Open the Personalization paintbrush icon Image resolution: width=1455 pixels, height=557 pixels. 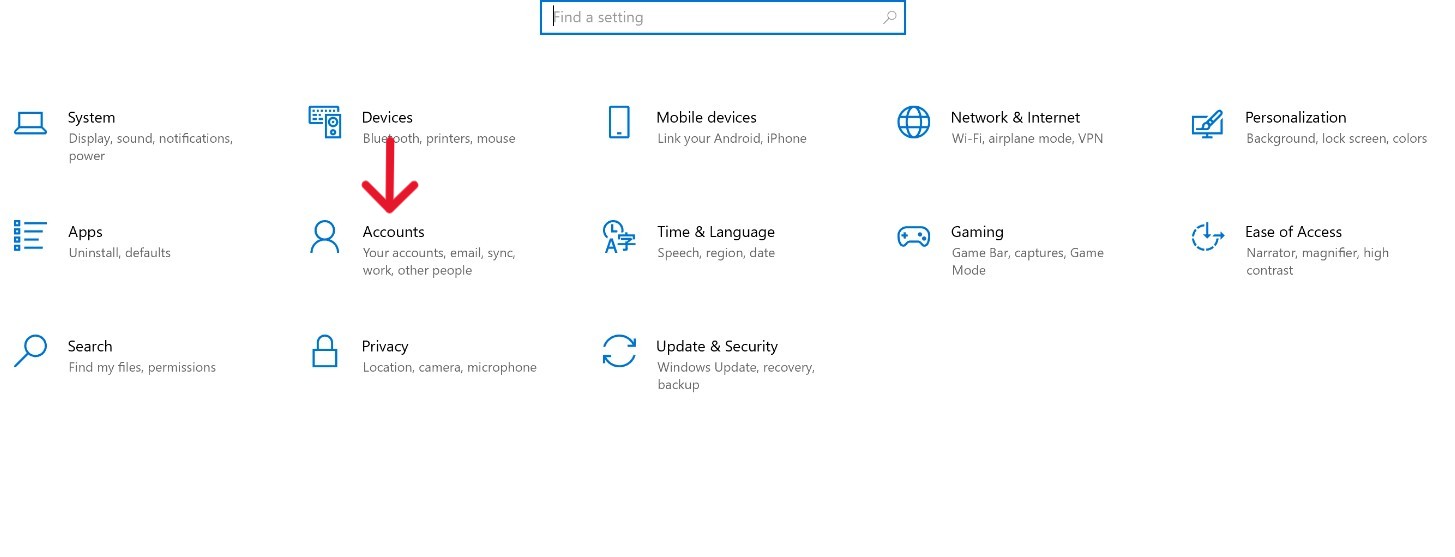(1208, 123)
